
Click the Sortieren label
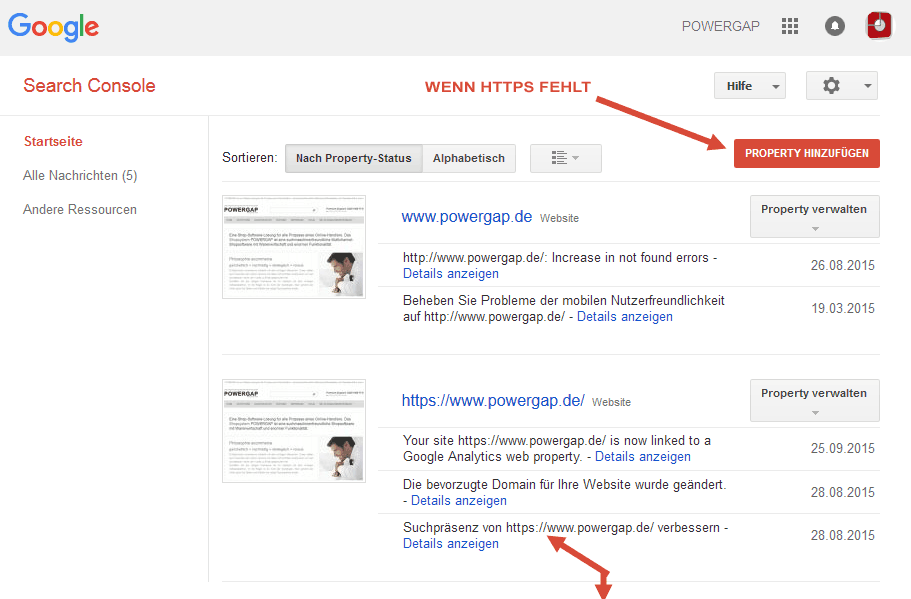point(250,157)
